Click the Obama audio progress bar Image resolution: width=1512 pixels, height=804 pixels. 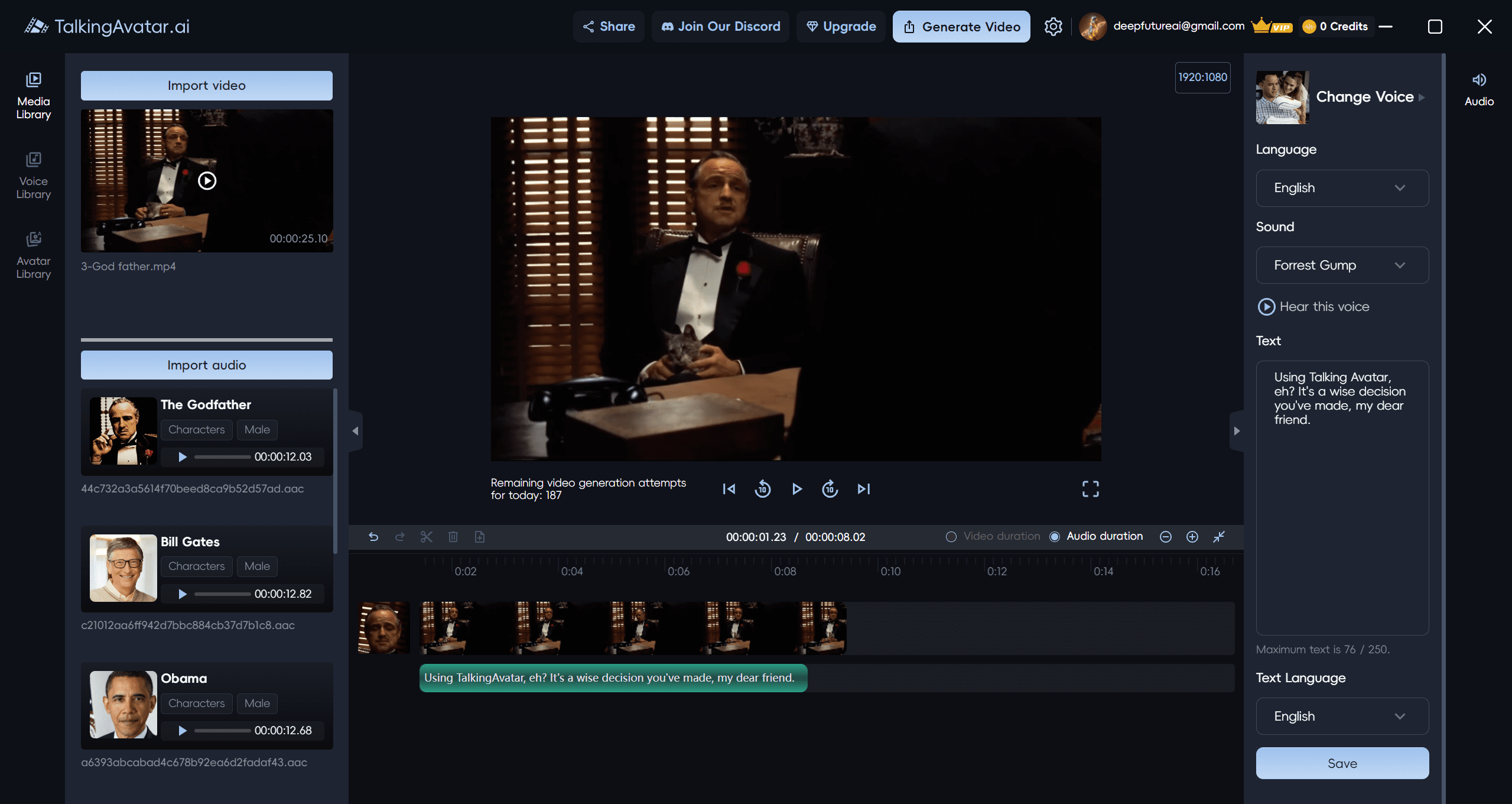tap(222, 731)
